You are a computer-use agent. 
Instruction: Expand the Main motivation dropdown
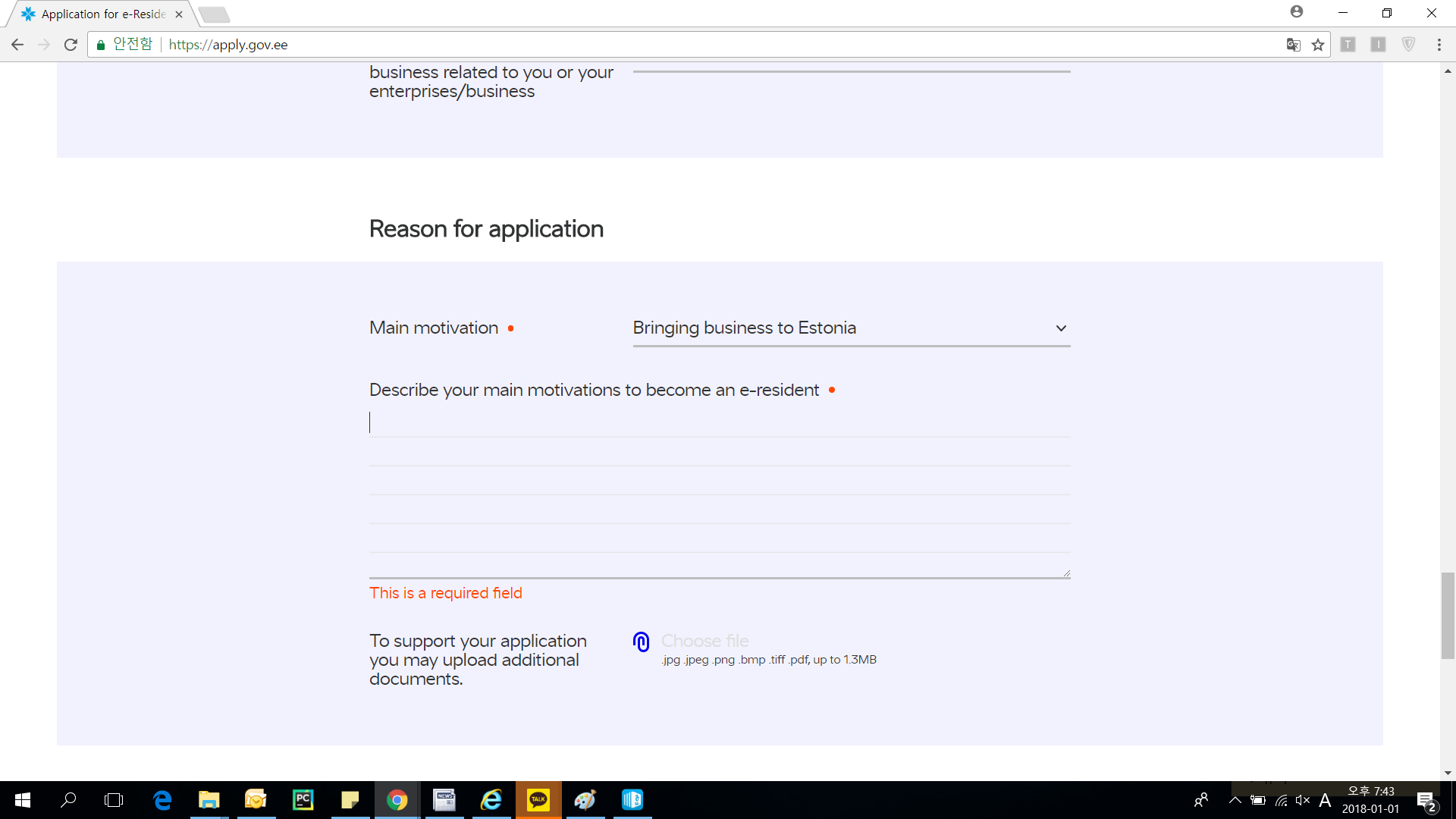851,328
